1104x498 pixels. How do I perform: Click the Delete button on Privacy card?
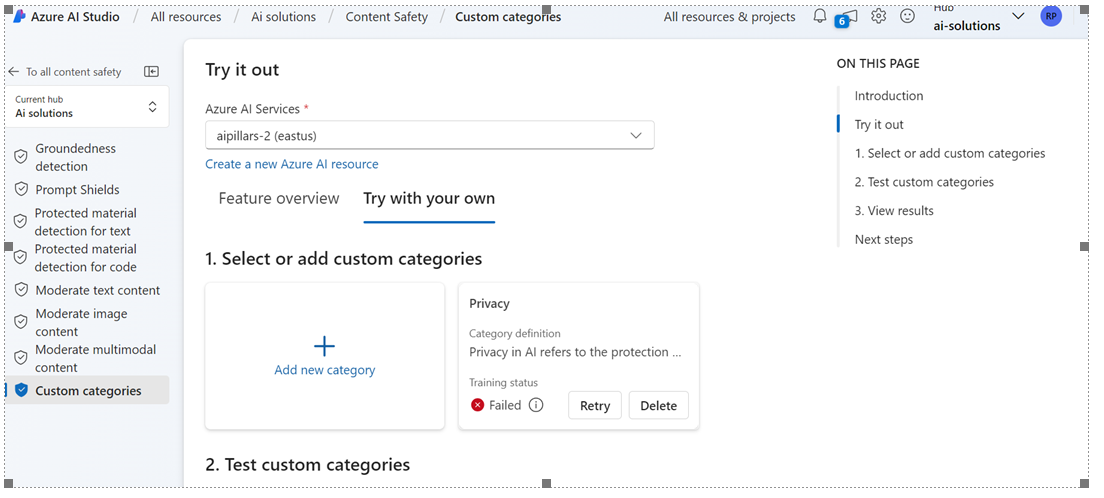[x=658, y=405]
